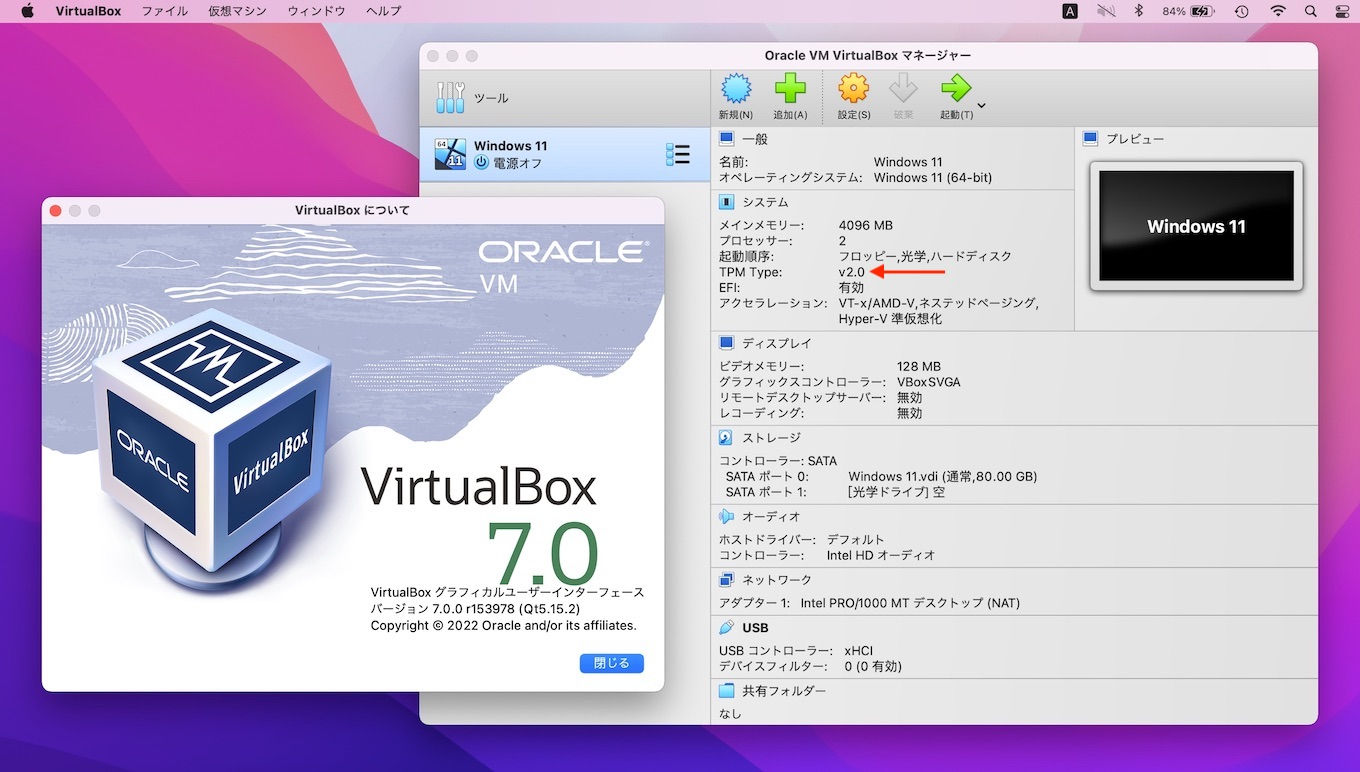Click the version 7.0.0 r153978 text
Screen dimensions: 1360x772
pos(475,608)
